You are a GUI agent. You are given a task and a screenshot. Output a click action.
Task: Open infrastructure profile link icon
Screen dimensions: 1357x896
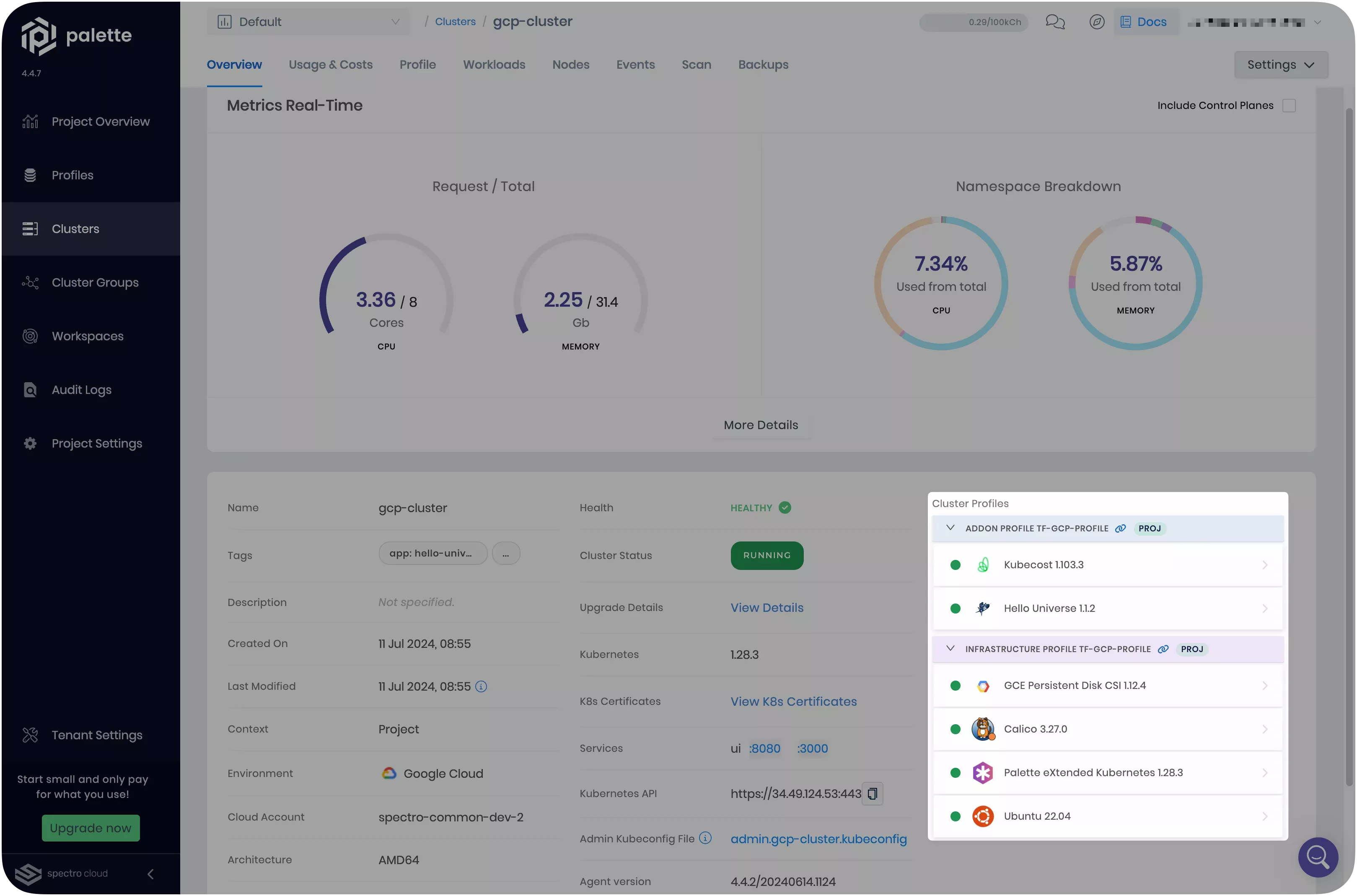[x=1163, y=649]
